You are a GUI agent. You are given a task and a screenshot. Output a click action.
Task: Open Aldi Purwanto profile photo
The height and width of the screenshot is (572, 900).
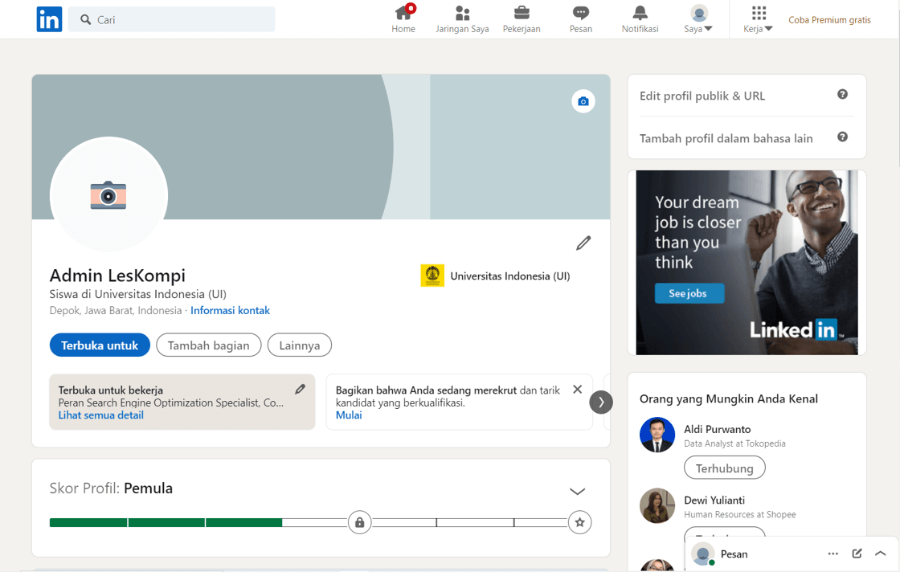(657, 435)
